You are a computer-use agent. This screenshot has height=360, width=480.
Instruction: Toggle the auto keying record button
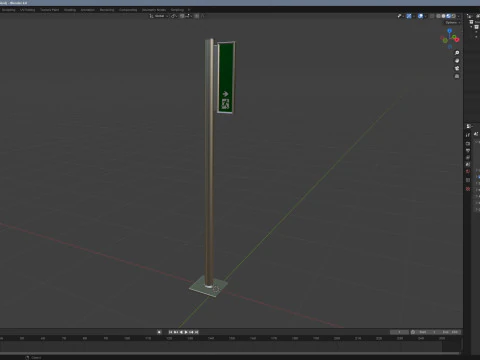click(159, 332)
